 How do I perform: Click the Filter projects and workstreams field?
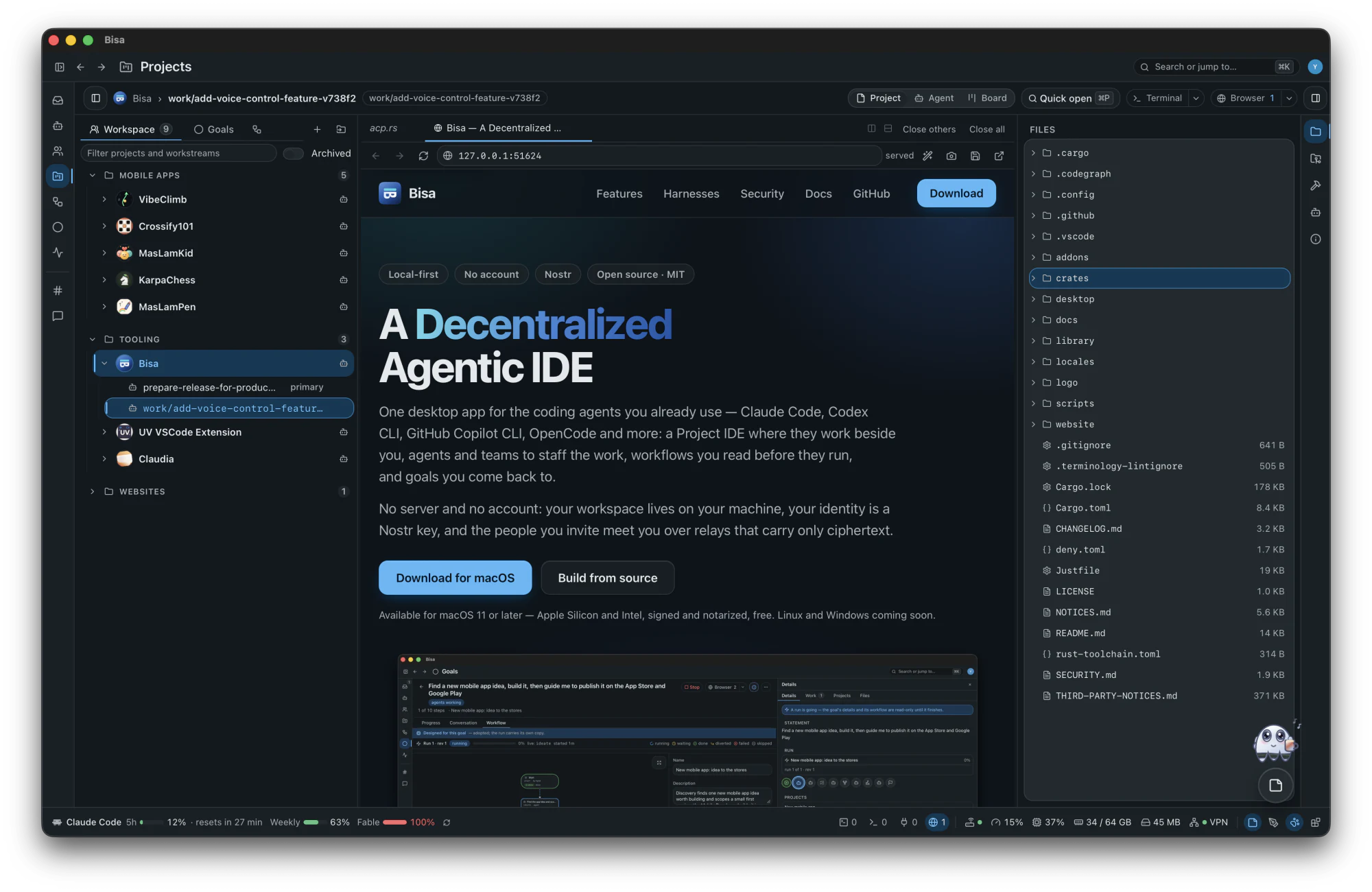178,153
